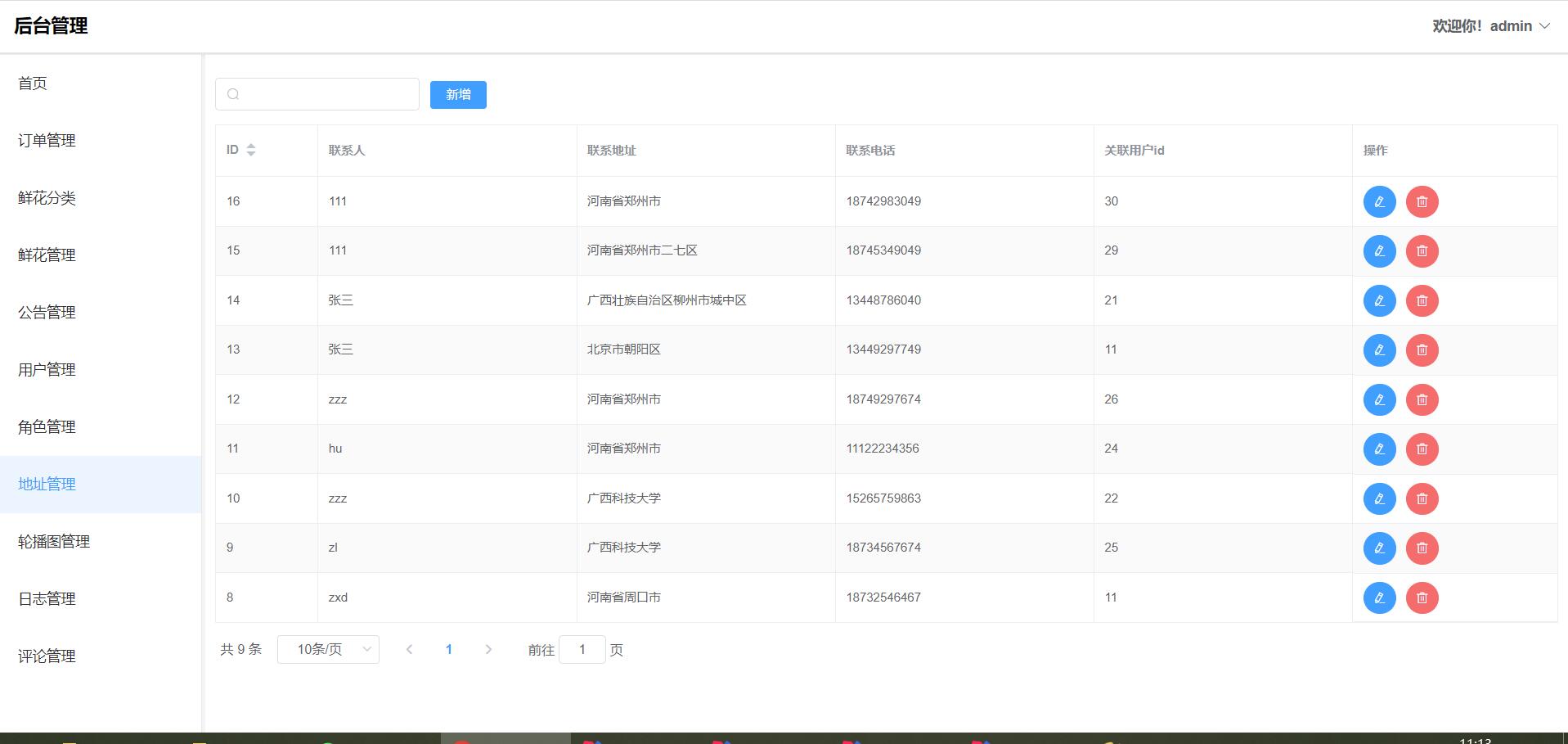Screen dimensions: 1568x744
Task: Select 用户管理 from sidebar
Action: pos(101,370)
